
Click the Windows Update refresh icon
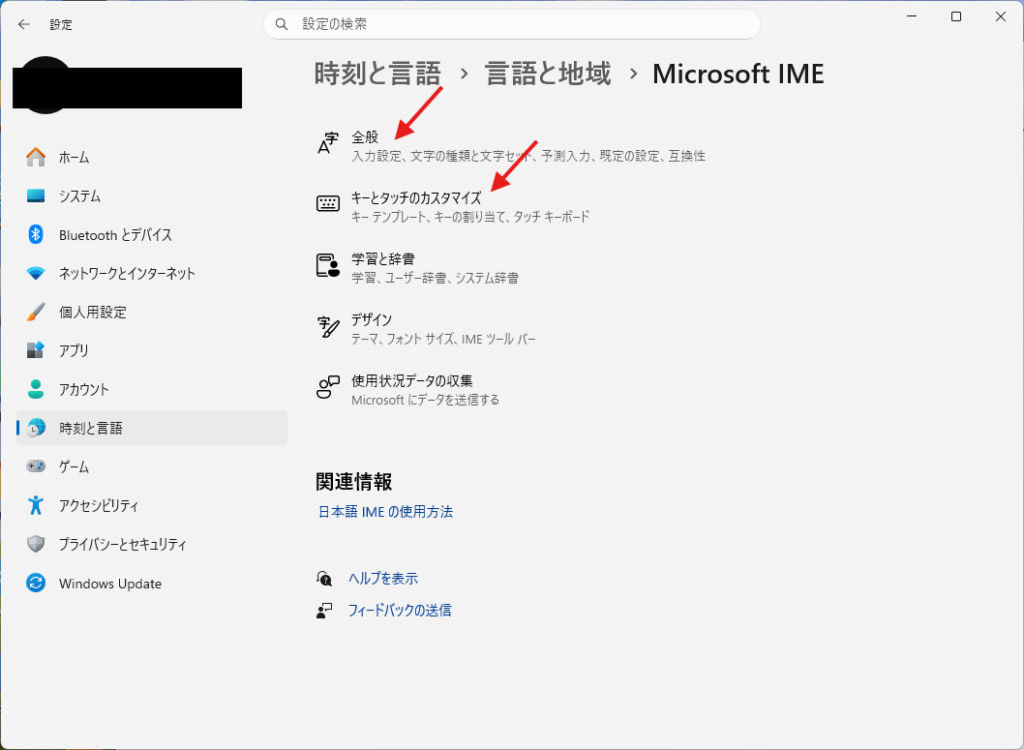(x=36, y=583)
